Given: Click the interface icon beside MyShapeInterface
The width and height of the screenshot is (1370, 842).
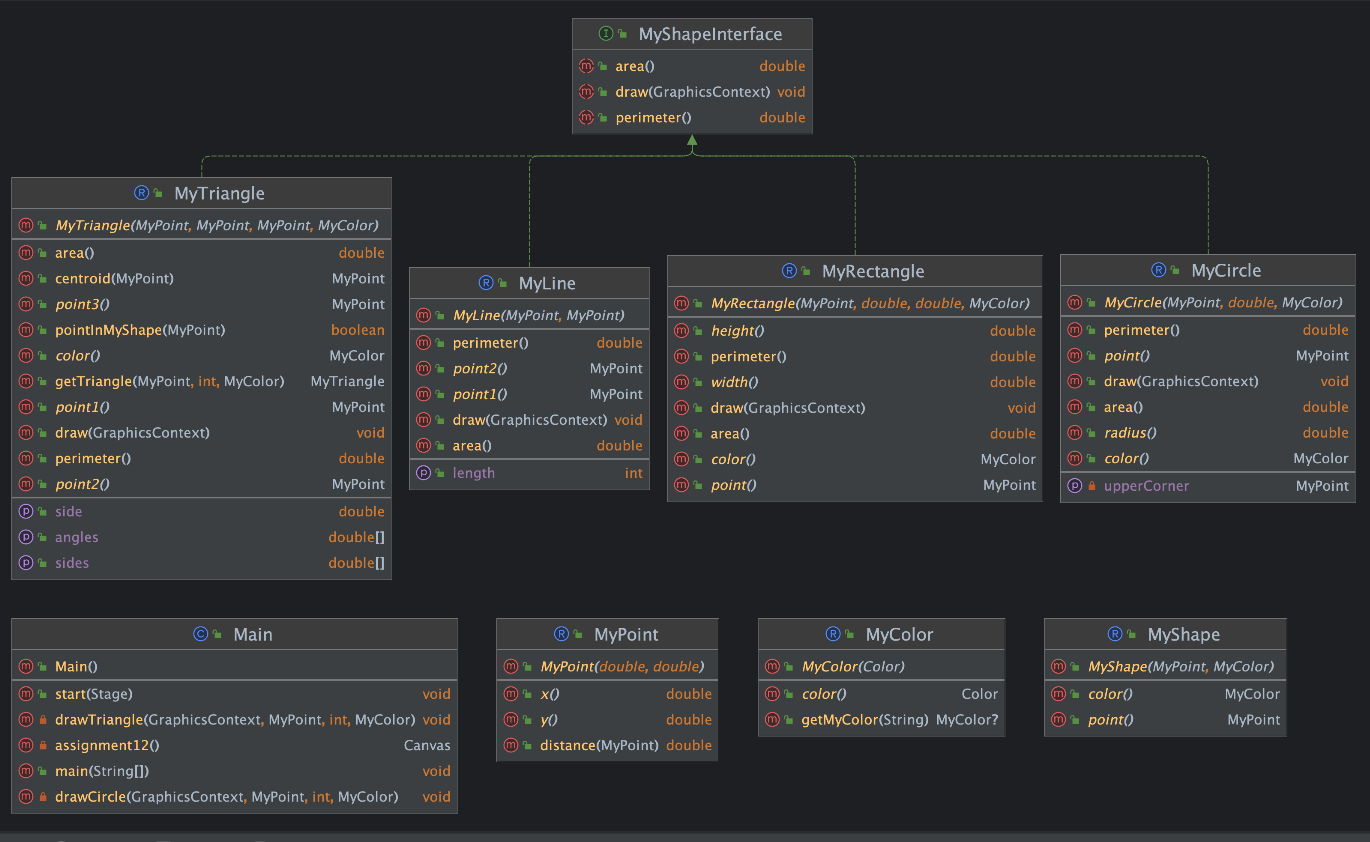Looking at the screenshot, I should (x=606, y=34).
